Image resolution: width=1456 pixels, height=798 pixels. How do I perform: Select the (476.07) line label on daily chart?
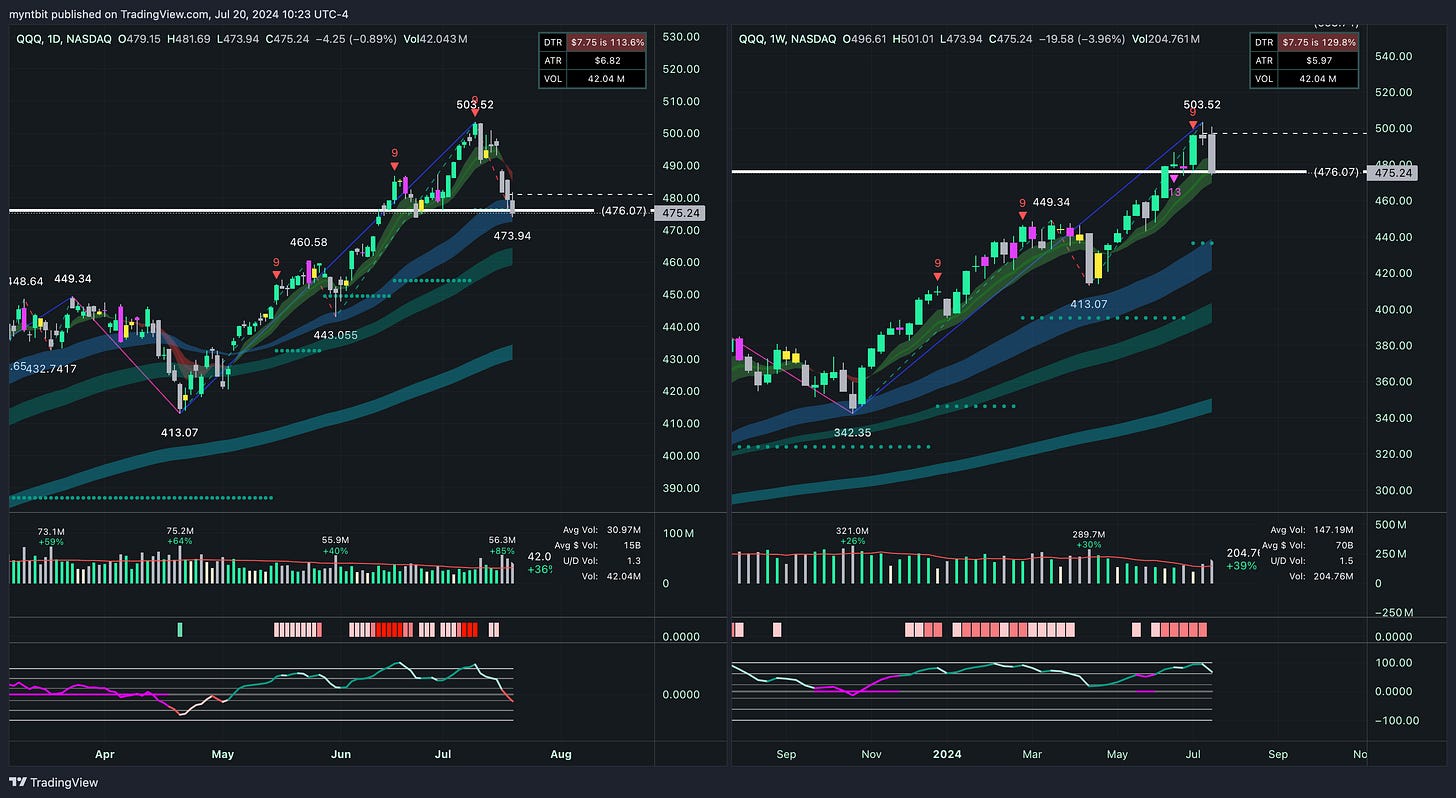(625, 211)
